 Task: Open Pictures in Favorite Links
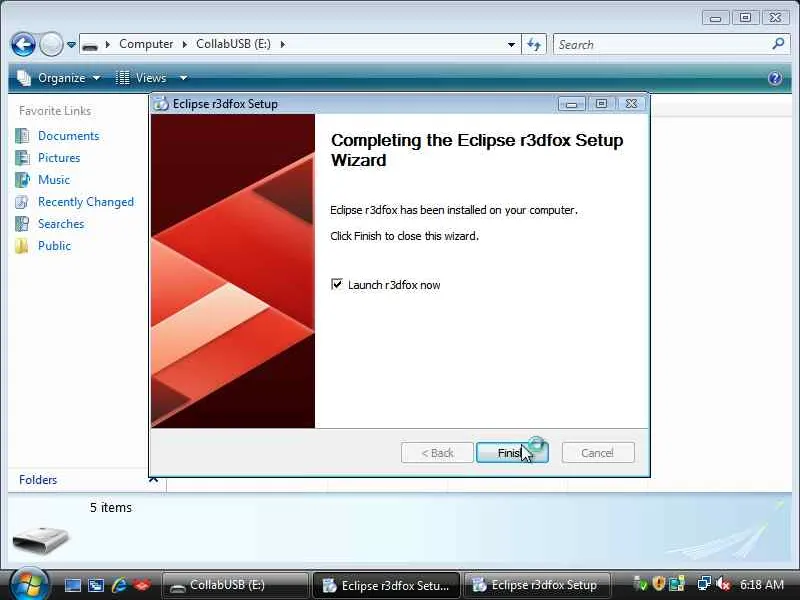[59, 158]
